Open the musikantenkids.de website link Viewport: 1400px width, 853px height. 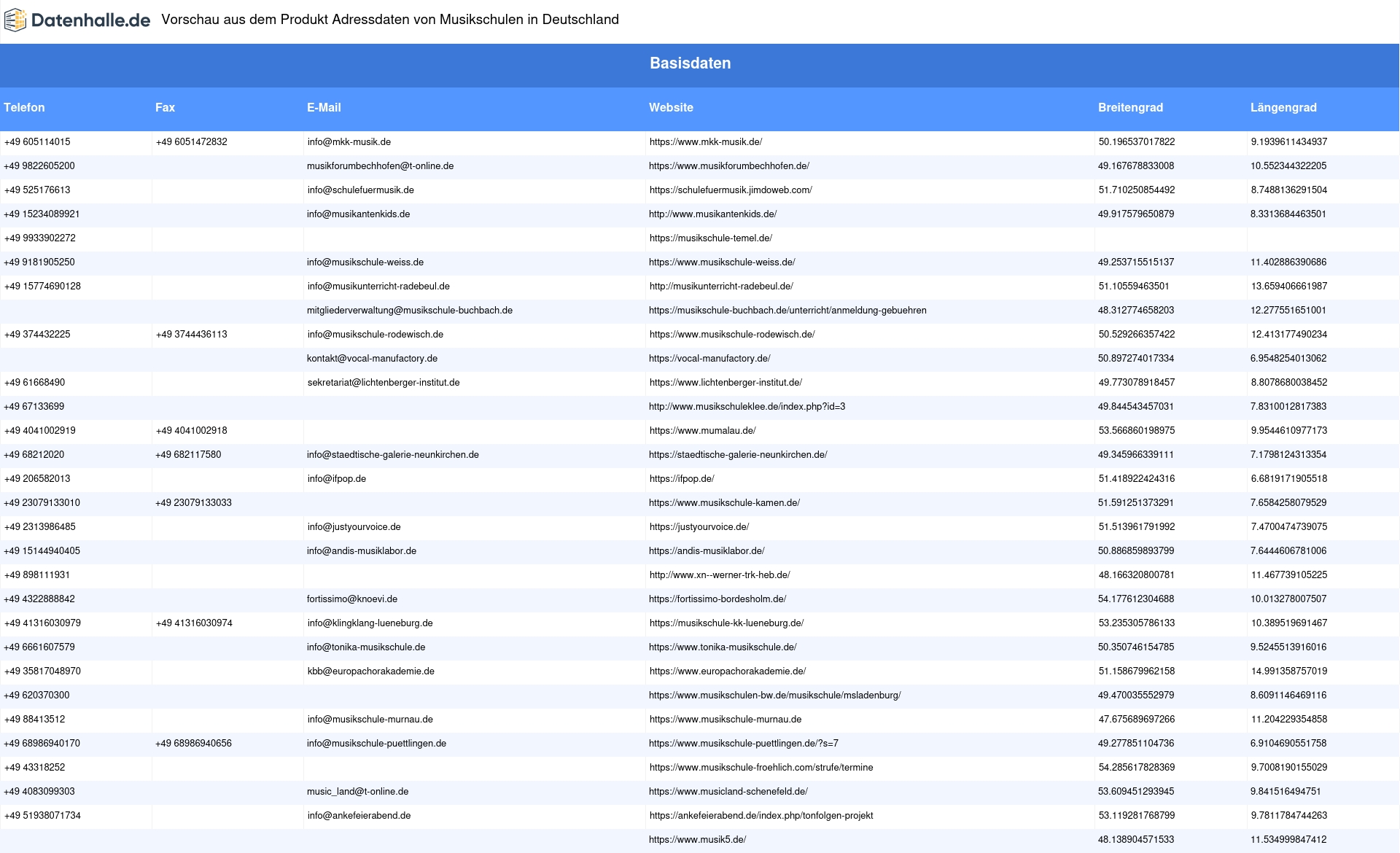pos(713,214)
